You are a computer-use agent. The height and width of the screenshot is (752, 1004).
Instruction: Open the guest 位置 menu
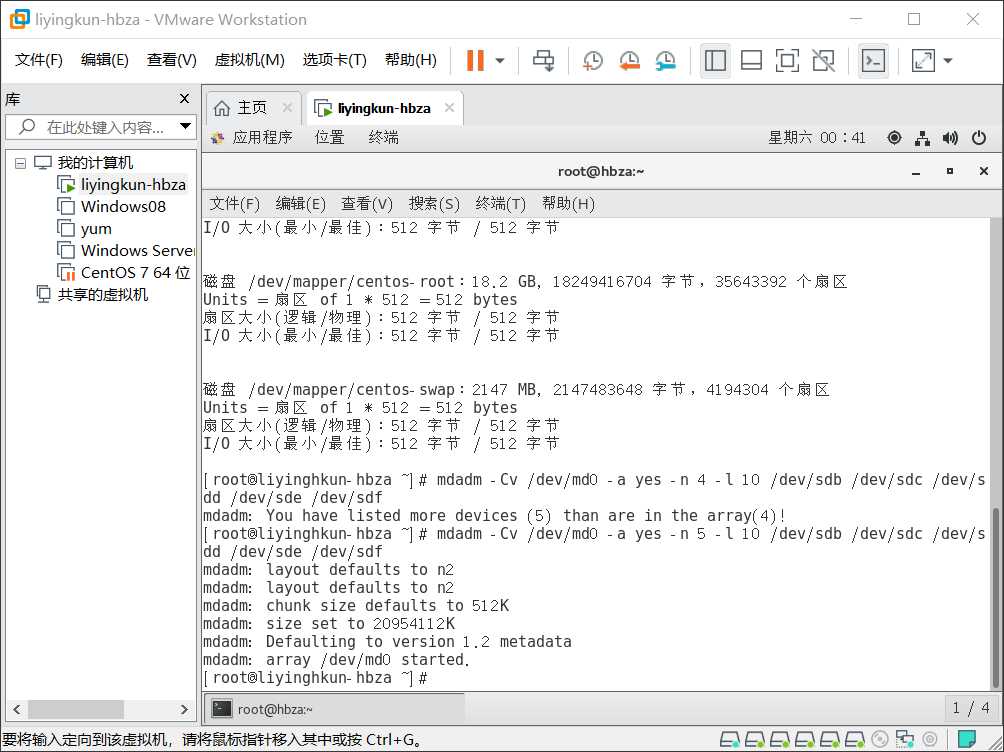tap(330, 137)
